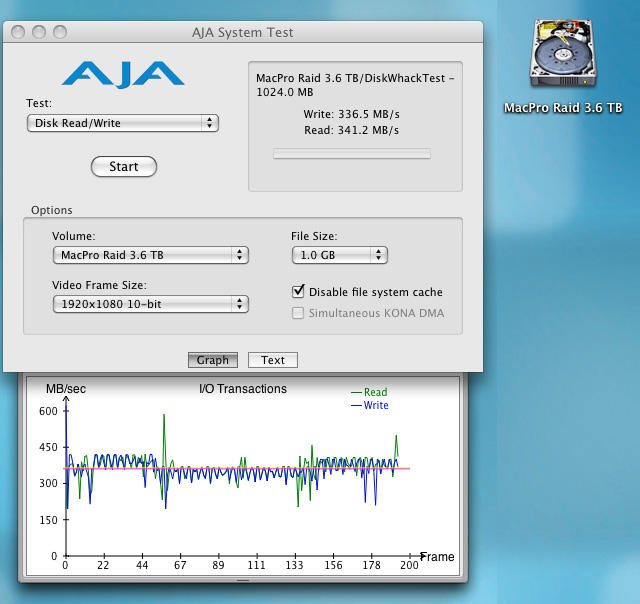Uncheck Disable file system cache
Image resolution: width=640 pixels, height=604 pixels.
(x=298, y=292)
